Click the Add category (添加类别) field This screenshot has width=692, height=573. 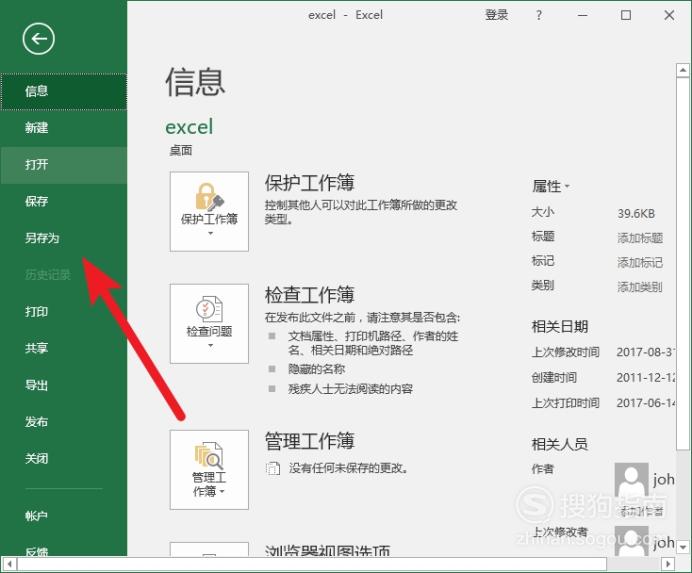(640, 287)
